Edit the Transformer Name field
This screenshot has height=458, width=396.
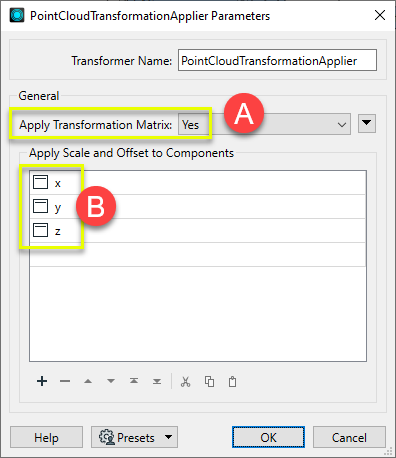click(x=277, y=60)
